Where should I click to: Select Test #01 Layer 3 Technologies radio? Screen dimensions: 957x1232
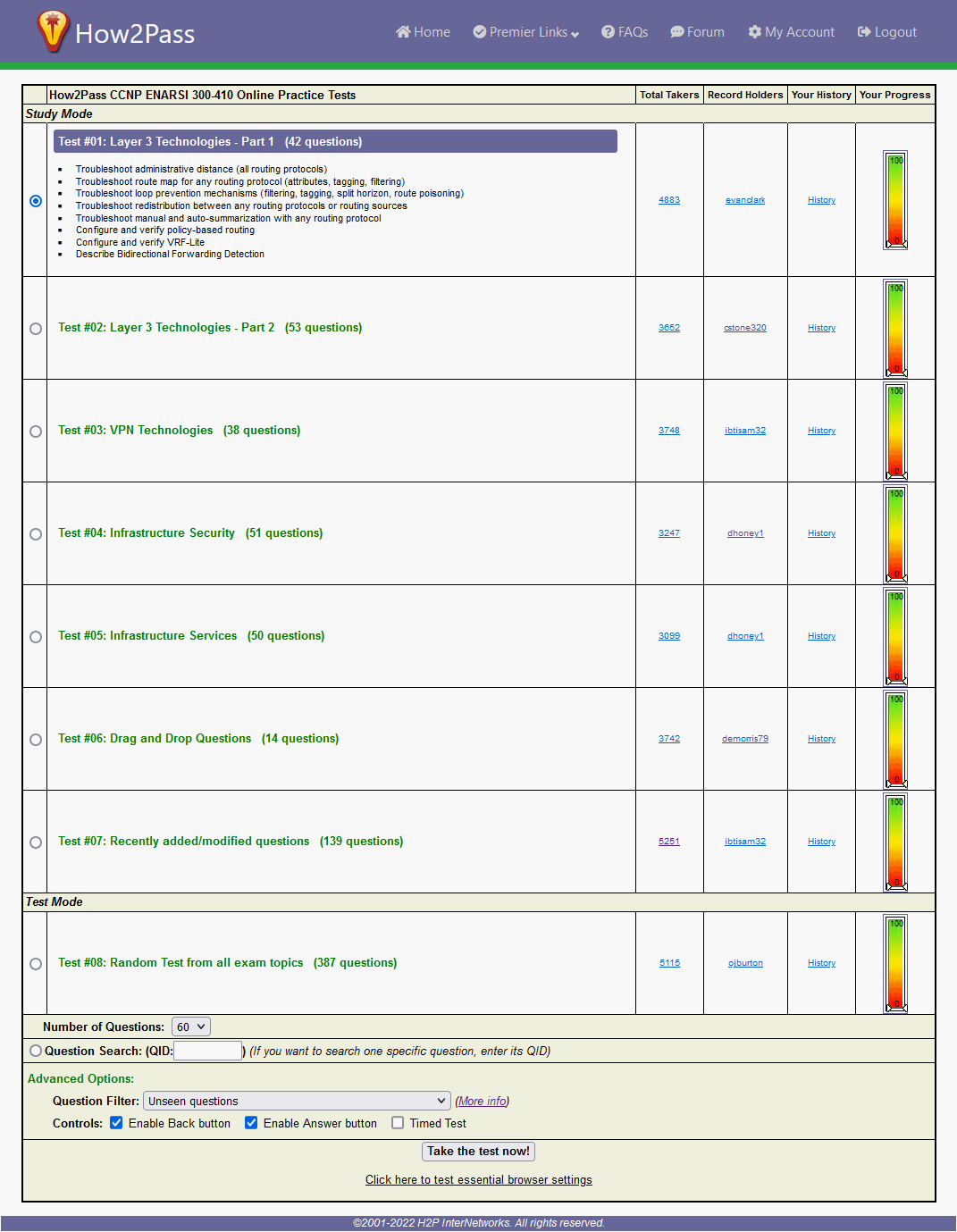coord(36,201)
